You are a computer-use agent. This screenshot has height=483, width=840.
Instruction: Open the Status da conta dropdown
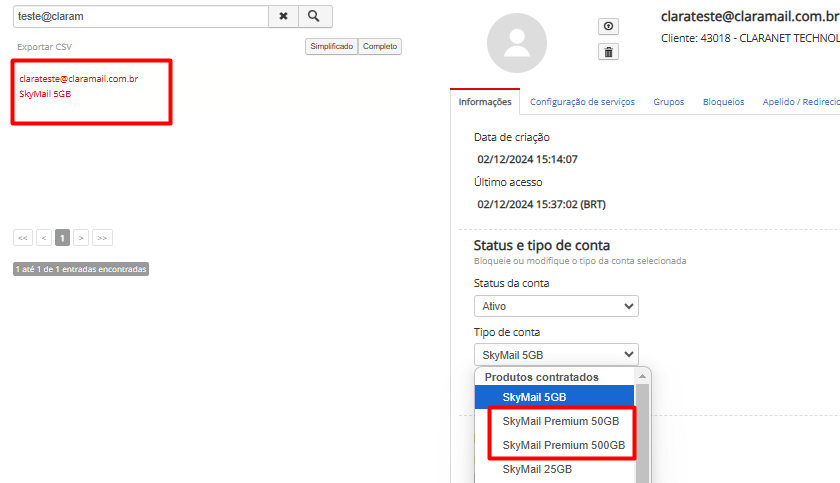click(556, 306)
